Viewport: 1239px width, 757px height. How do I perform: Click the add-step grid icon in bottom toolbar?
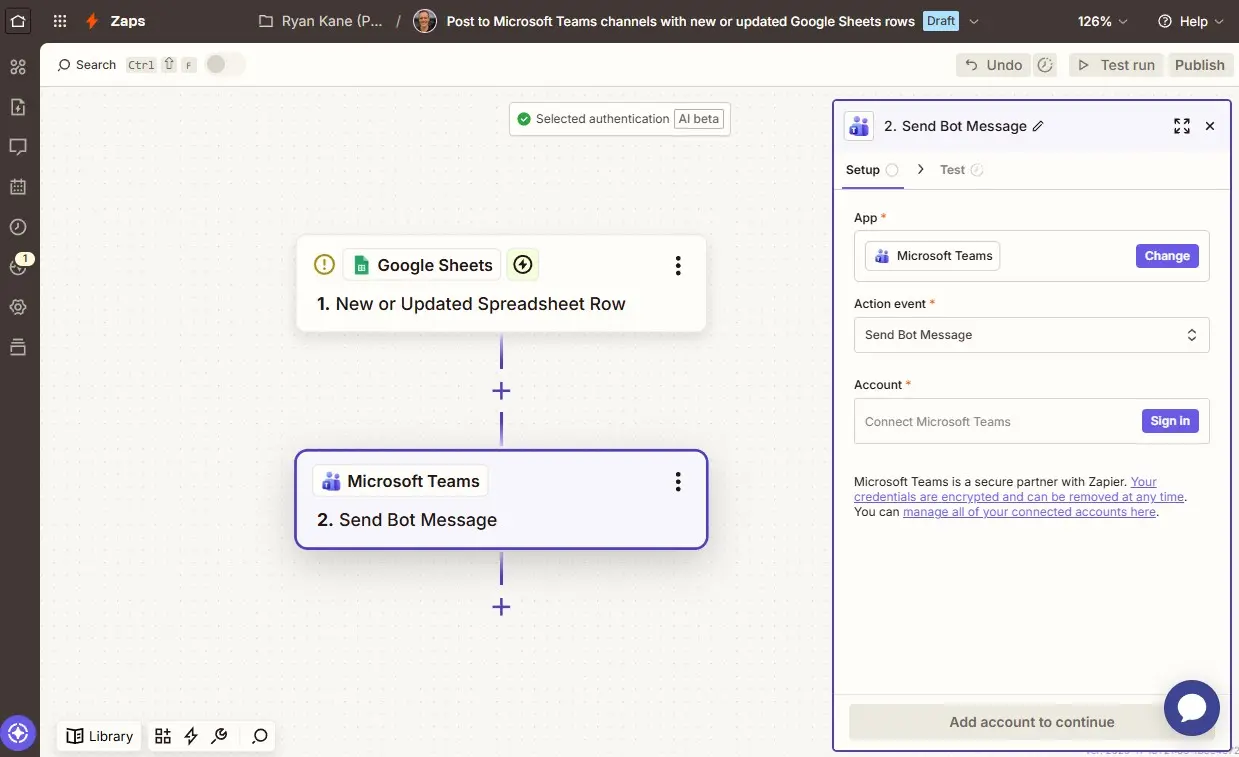[x=163, y=736]
